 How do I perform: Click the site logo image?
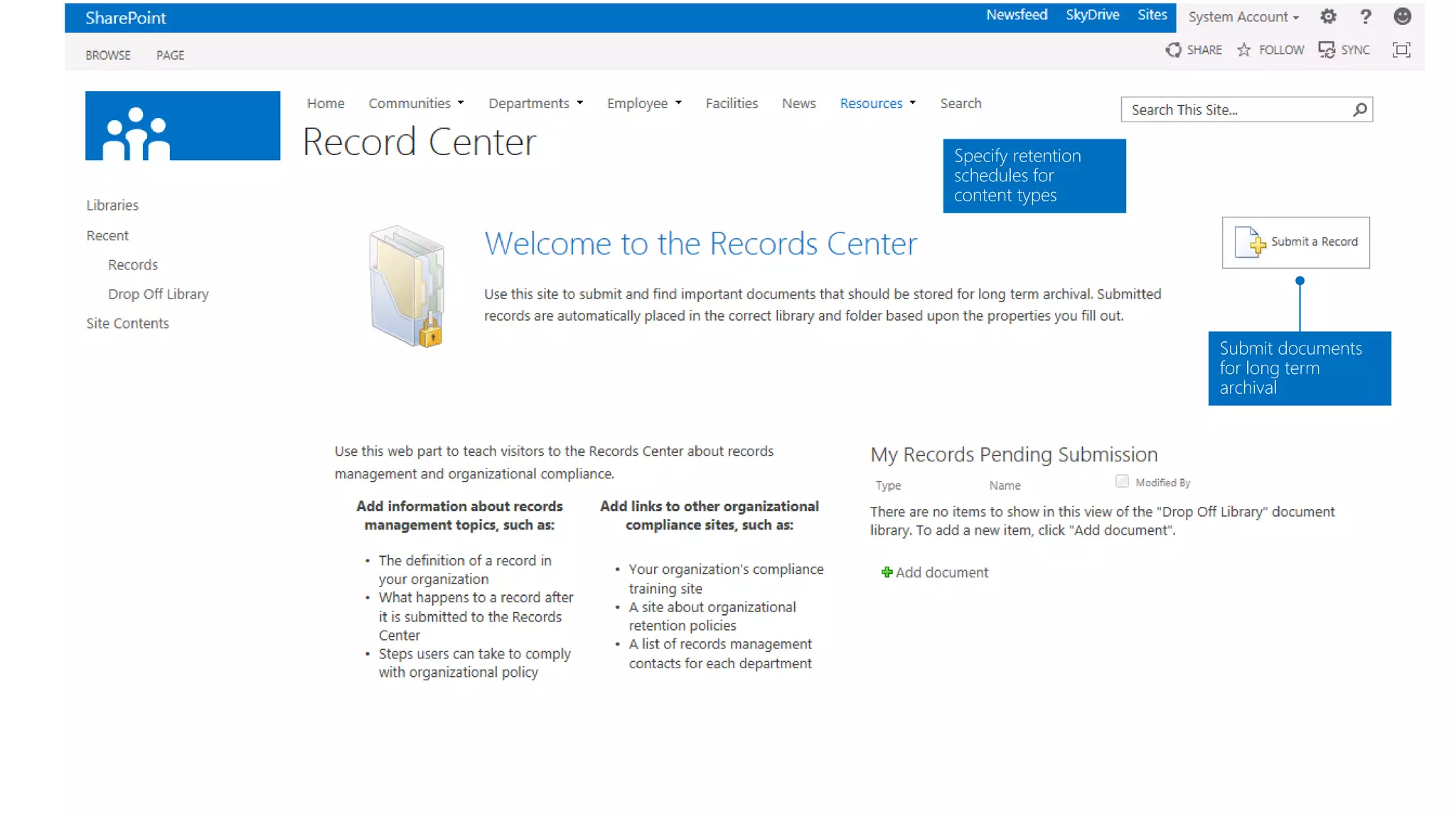[183, 126]
